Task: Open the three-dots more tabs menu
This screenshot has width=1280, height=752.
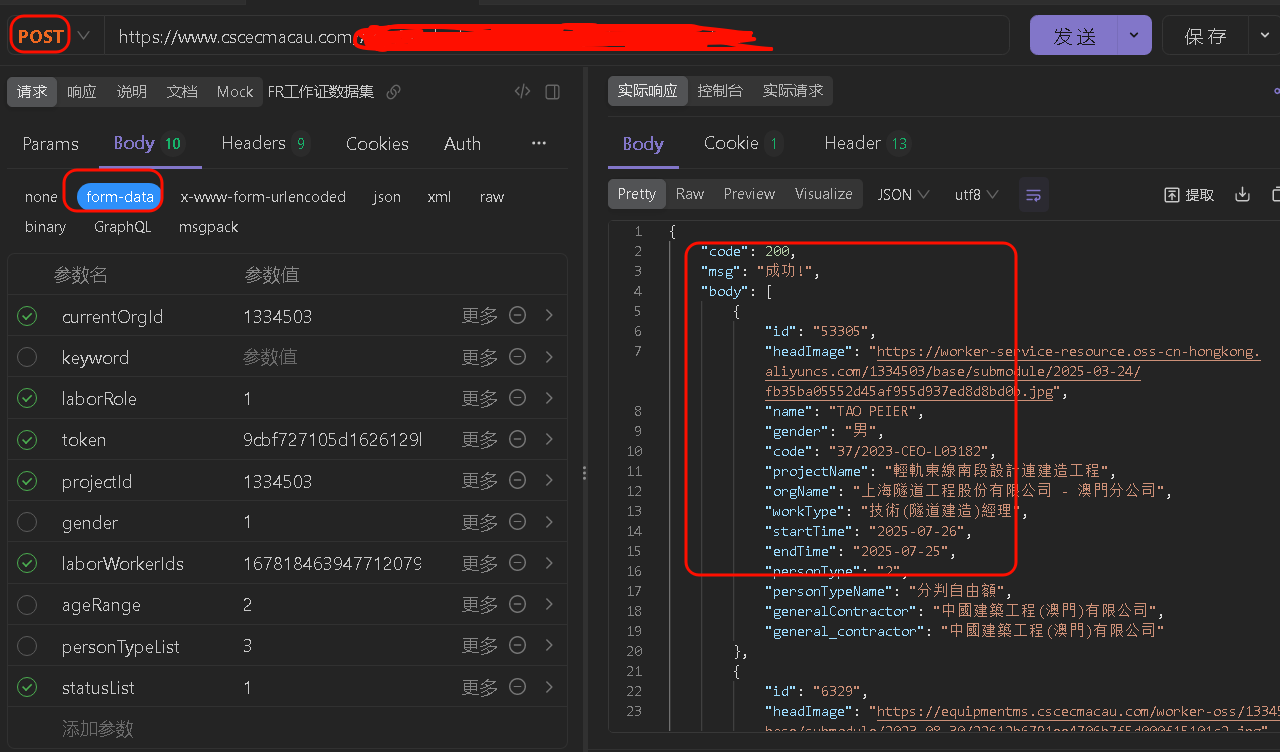Action: [539, 143]
